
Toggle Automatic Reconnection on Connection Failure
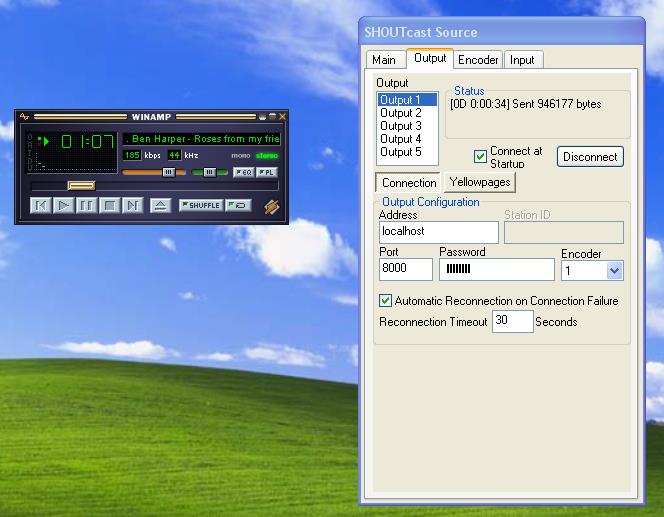[x=385, y=301]
